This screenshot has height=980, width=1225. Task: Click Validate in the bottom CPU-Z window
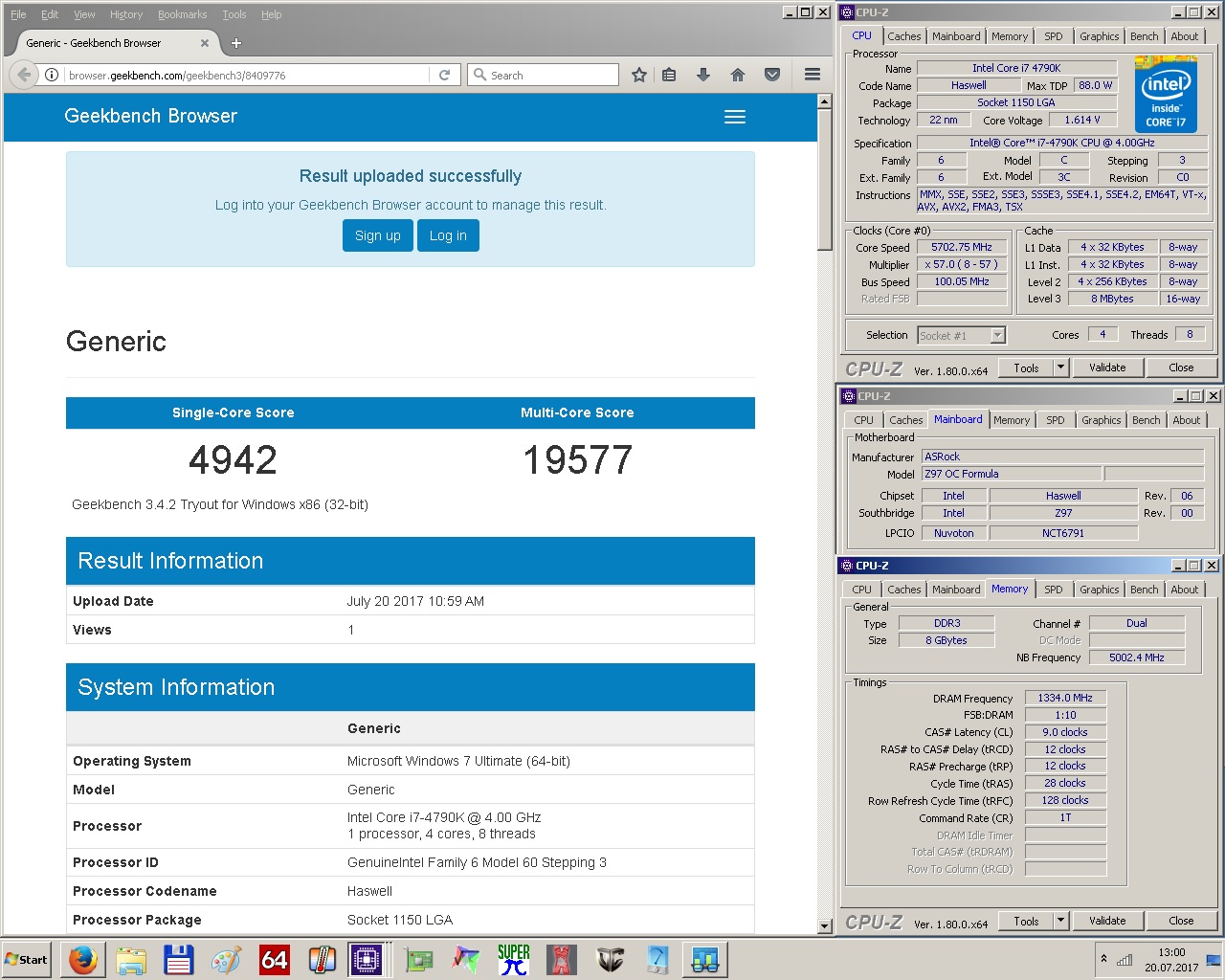tap(1107, 921)
